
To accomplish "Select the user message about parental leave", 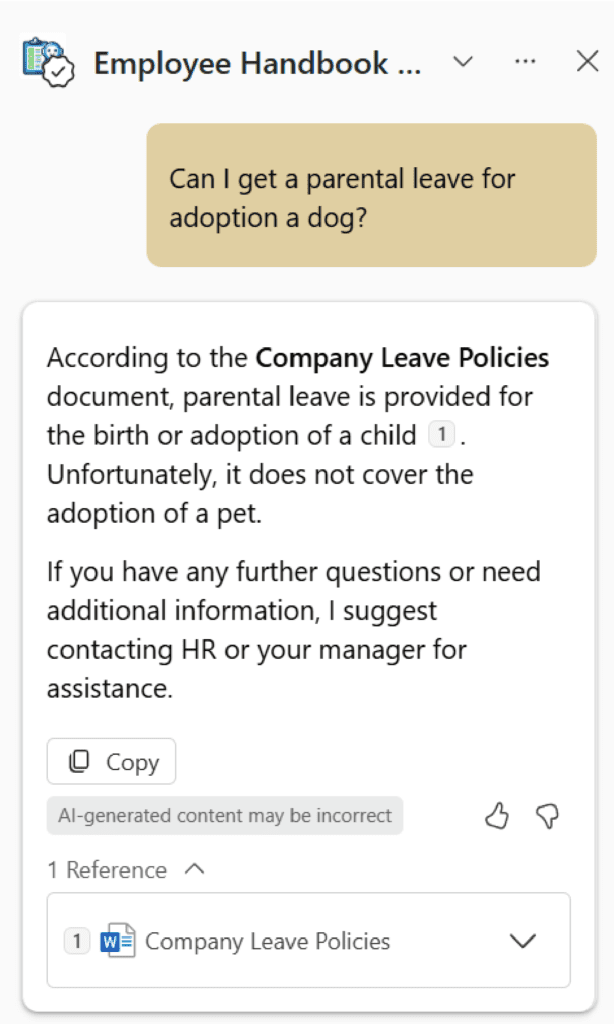I will click(x=372, y=195).
